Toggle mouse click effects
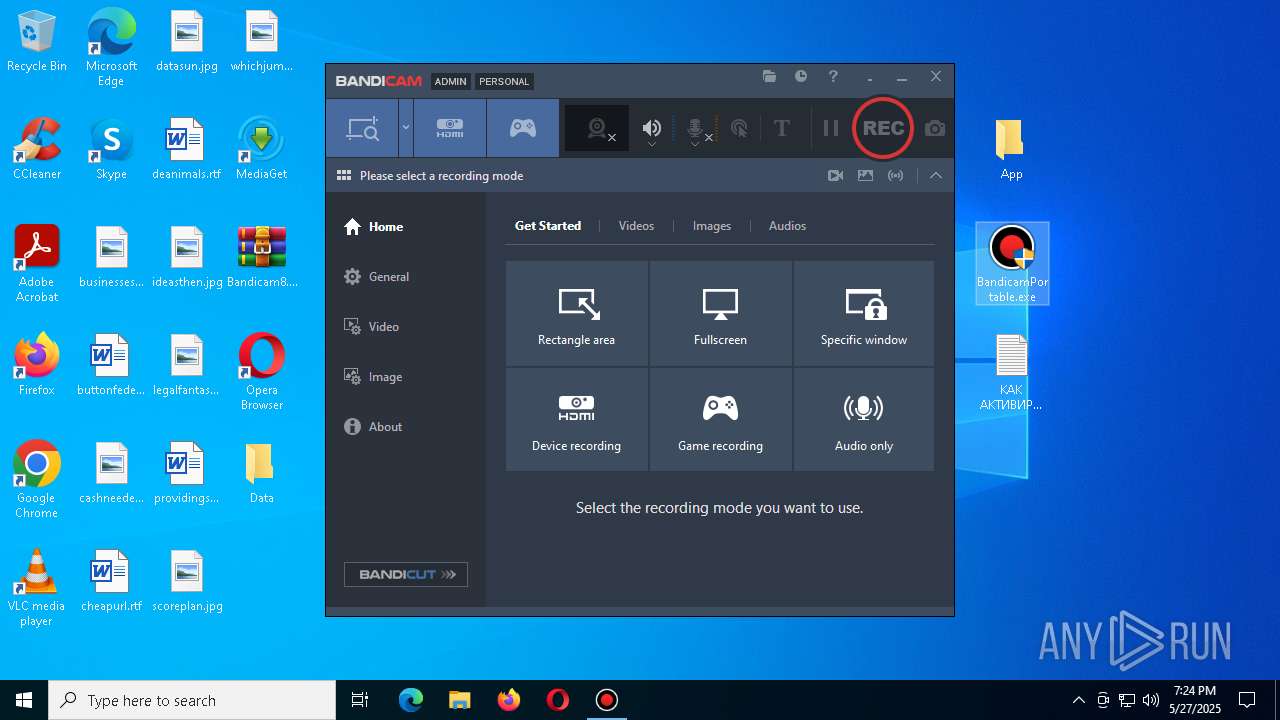The height and width of the screenshot is (720, 1280). [739, 128]
